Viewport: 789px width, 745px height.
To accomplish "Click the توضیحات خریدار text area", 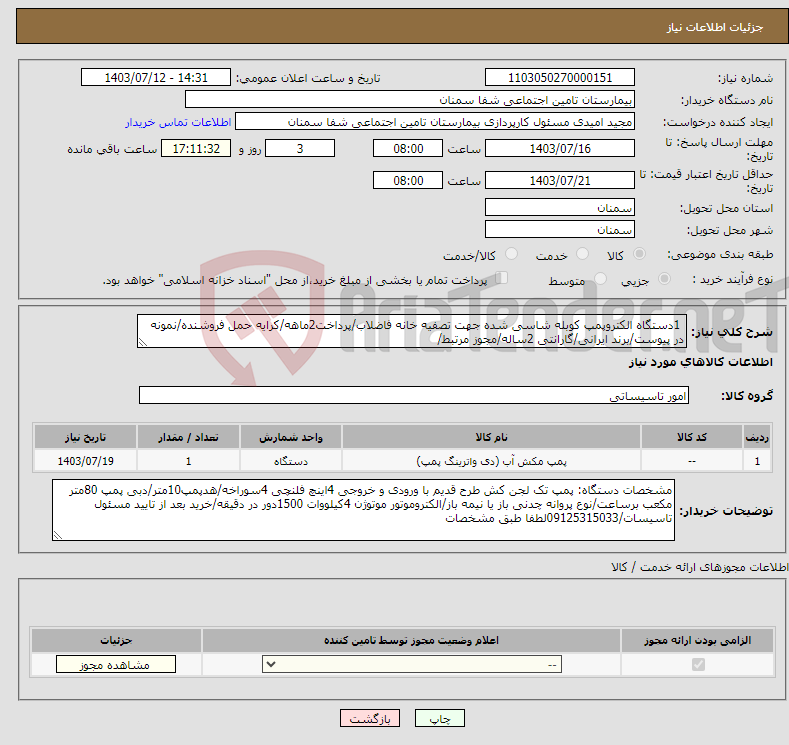I will point(363,510).
